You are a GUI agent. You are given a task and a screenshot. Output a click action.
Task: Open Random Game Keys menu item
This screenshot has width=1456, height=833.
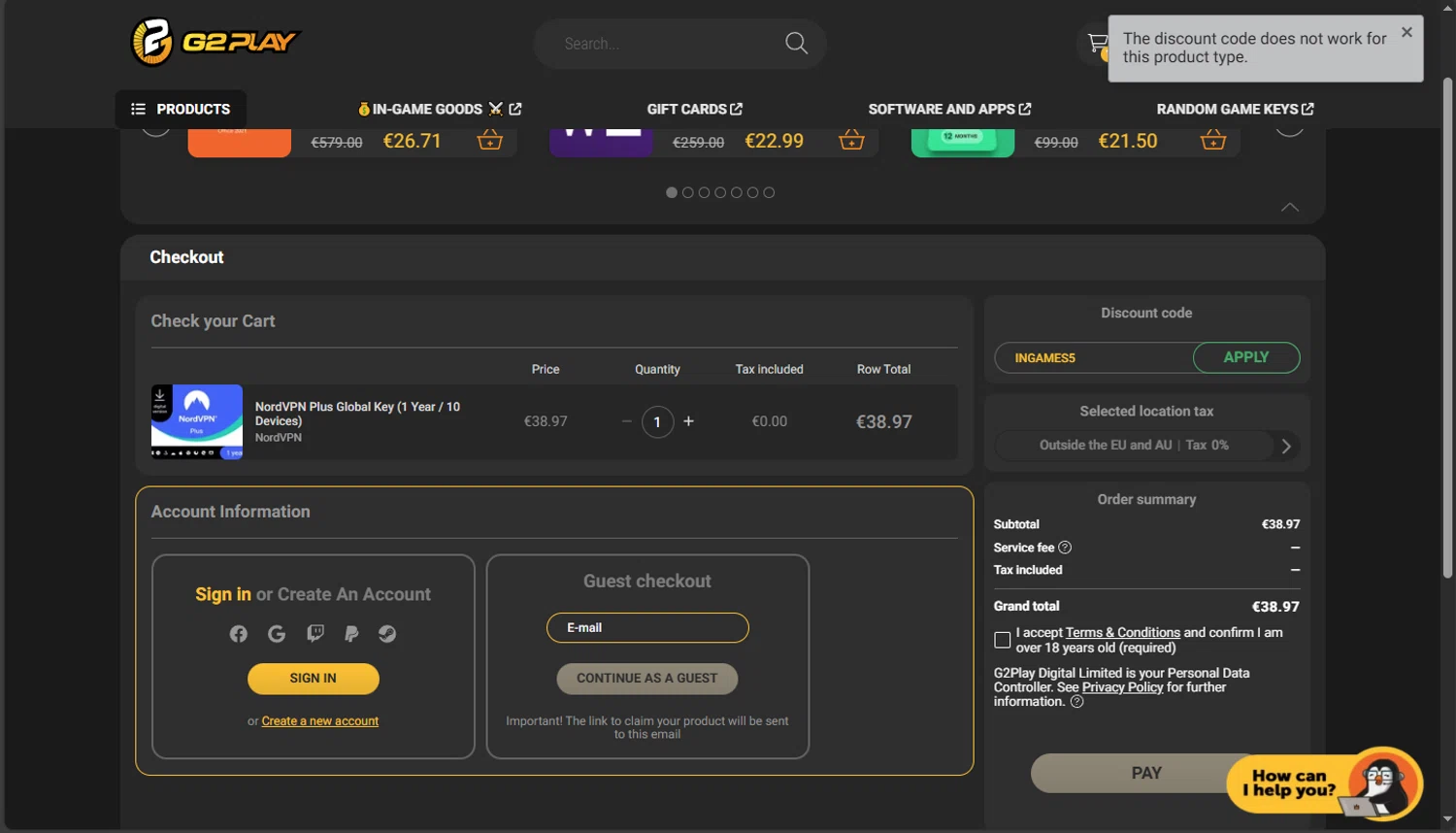click(1235, 109)
